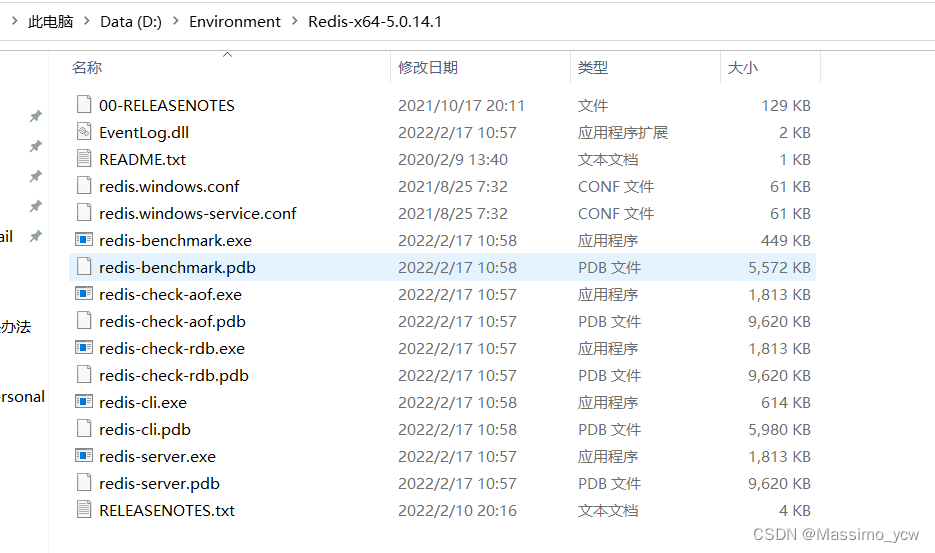Click the date 2022/2/10 20:16
The image size is (935, 553).
[x=457, y=511]
